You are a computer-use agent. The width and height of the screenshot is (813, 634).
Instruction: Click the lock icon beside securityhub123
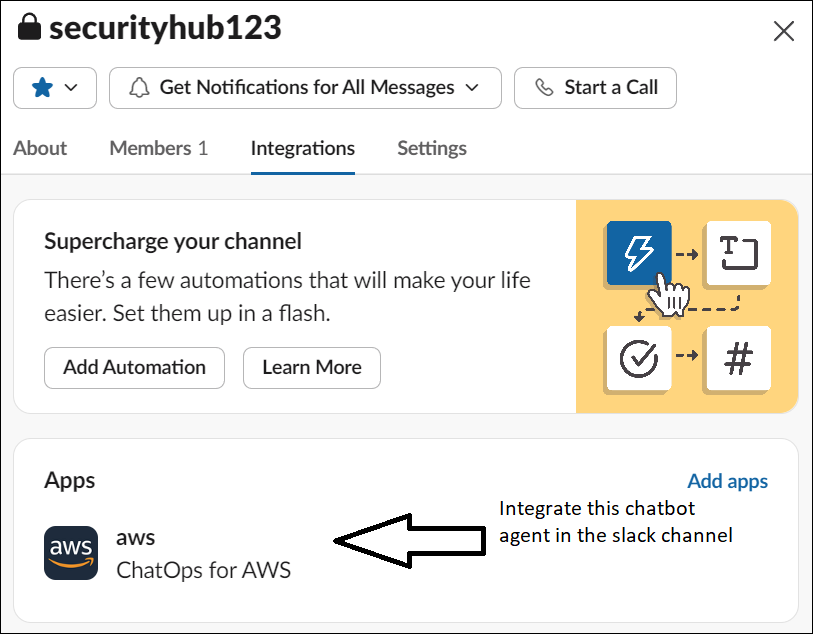coord(30,28)
